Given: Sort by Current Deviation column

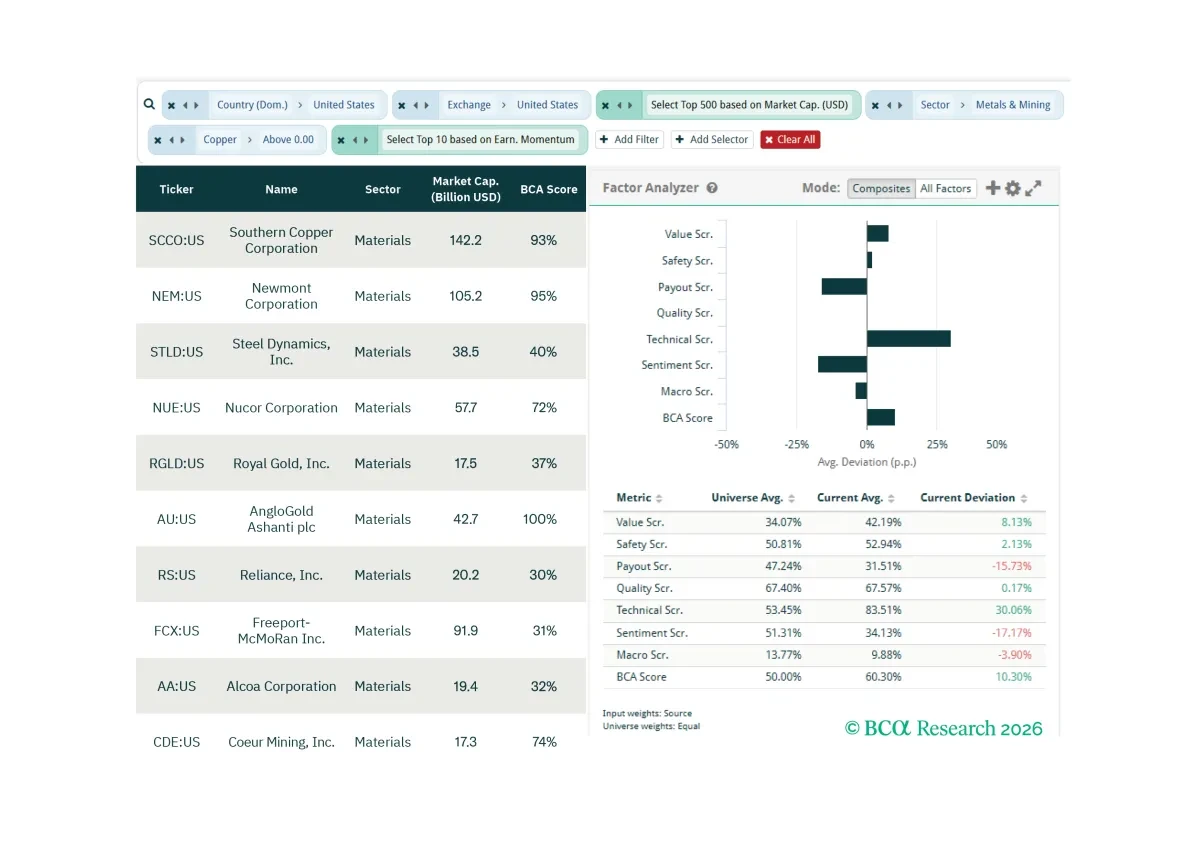Looking at the screenshot, I should pyautogui.click(x=974, y=498).
